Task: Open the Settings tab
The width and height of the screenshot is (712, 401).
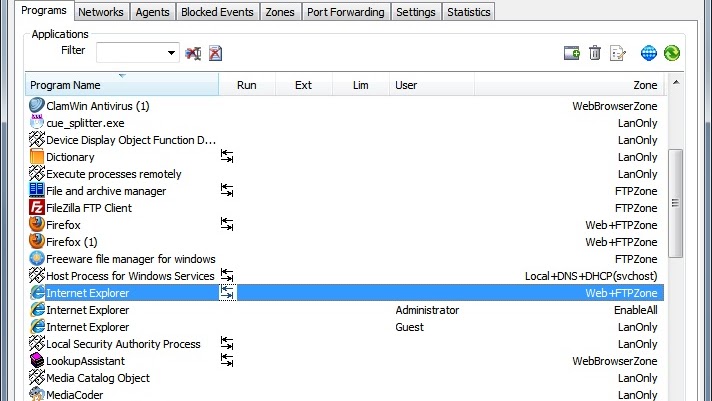Action: coord(415,12)
